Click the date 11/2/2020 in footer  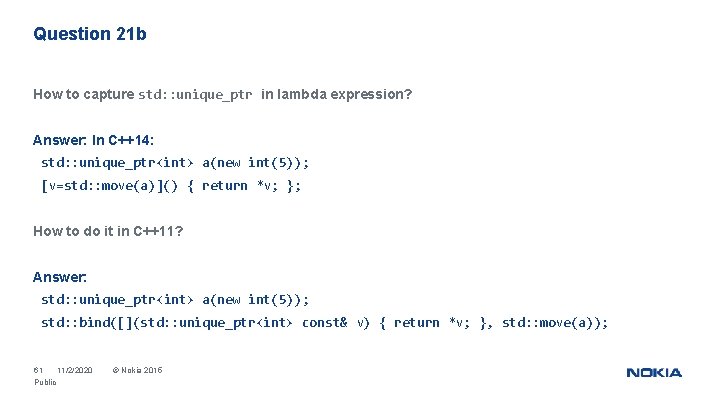(75, 371)
